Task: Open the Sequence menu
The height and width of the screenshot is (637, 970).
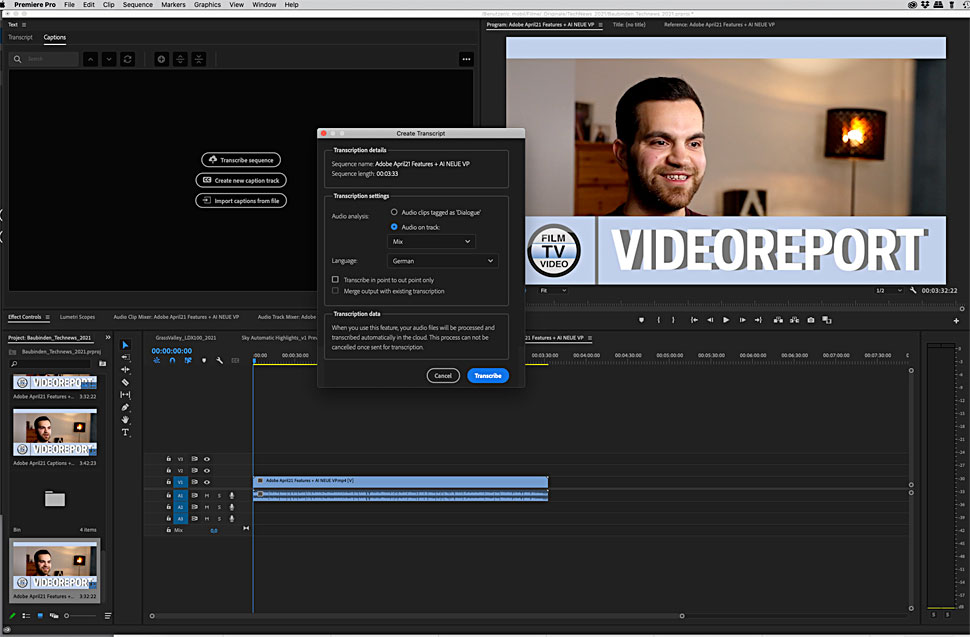Action: point(137,4)
